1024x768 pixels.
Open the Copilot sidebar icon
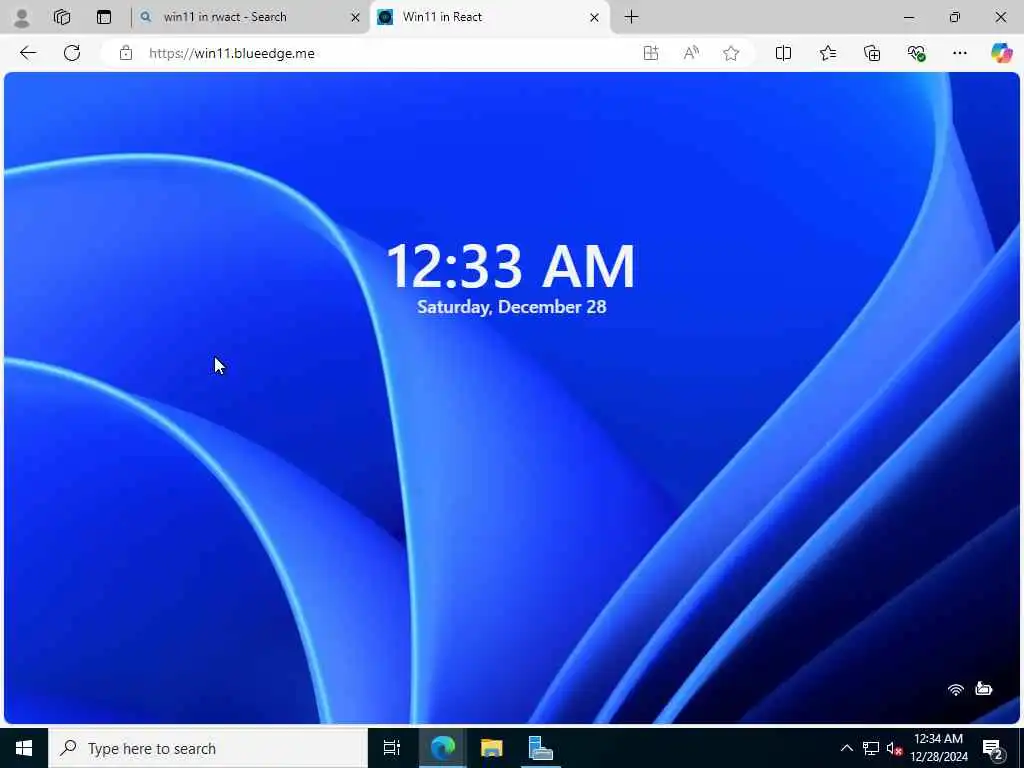point(1001,53)
